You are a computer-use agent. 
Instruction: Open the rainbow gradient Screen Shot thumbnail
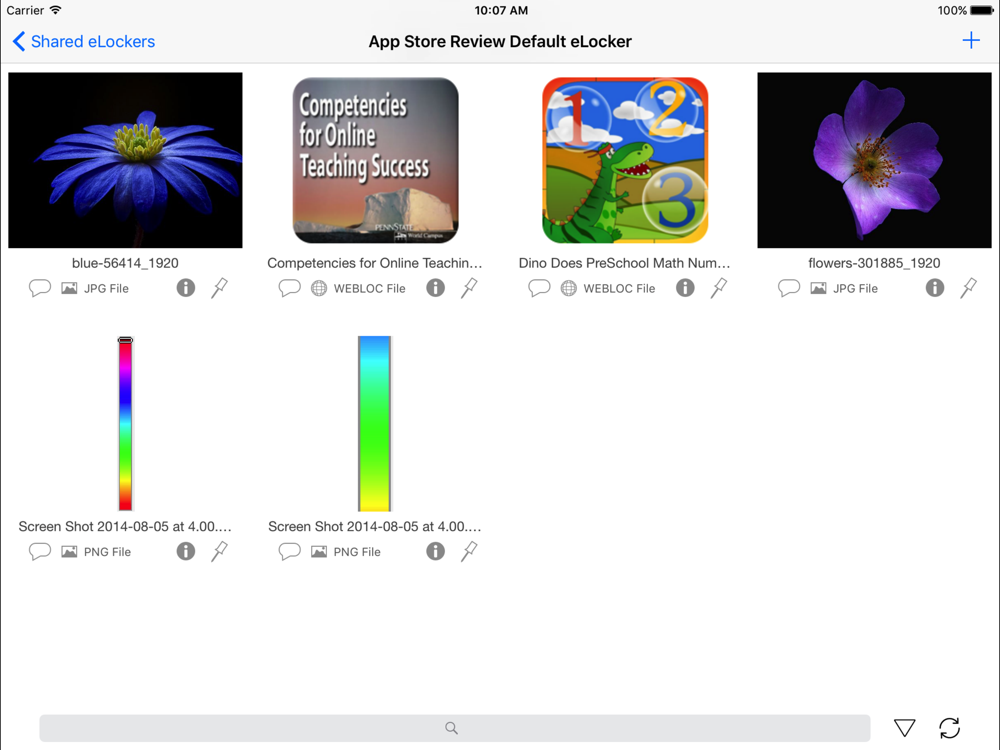coord(126,423)
